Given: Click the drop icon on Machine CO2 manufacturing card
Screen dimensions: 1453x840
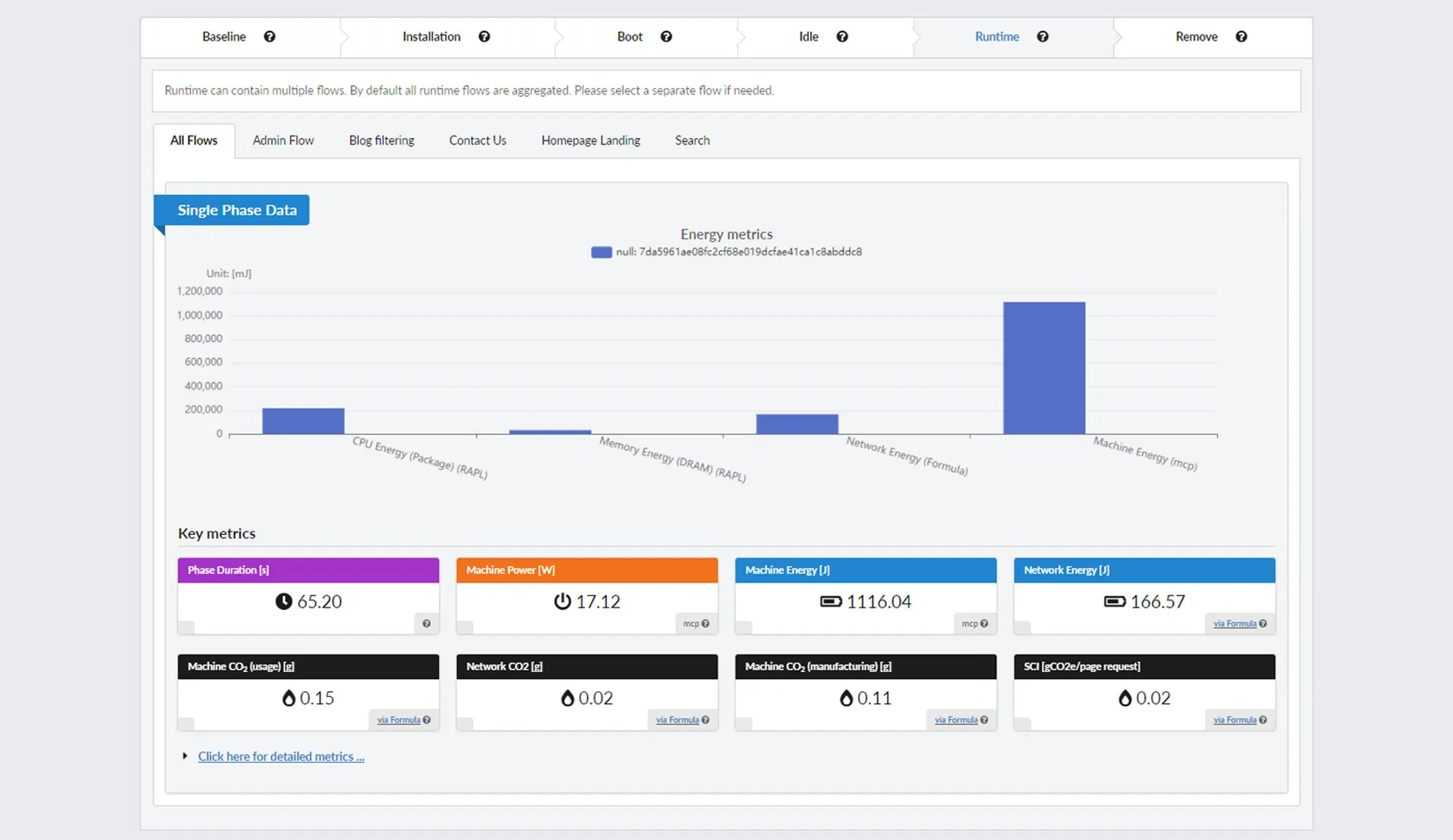Looking at the screenshot, I should tap(845, 698).
